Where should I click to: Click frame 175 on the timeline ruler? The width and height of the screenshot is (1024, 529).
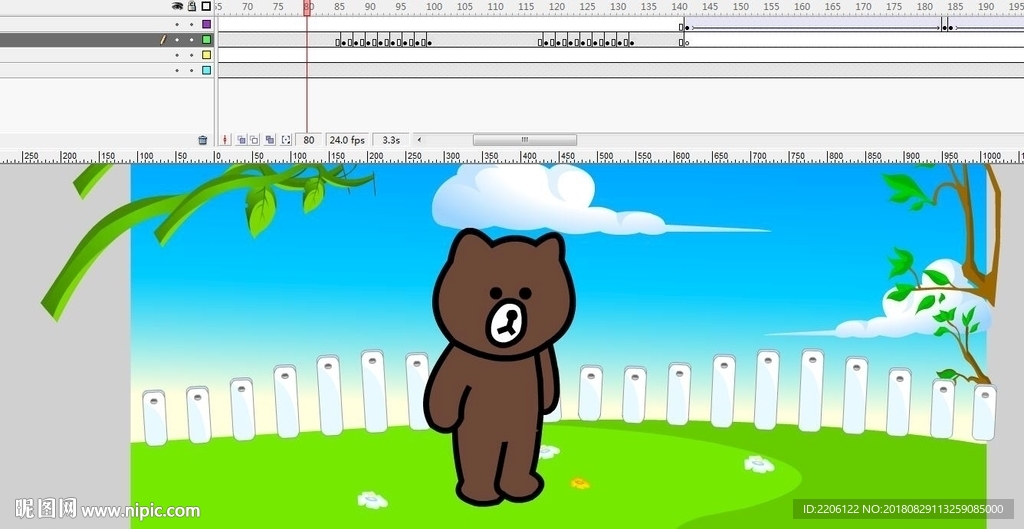coord(894,7)
